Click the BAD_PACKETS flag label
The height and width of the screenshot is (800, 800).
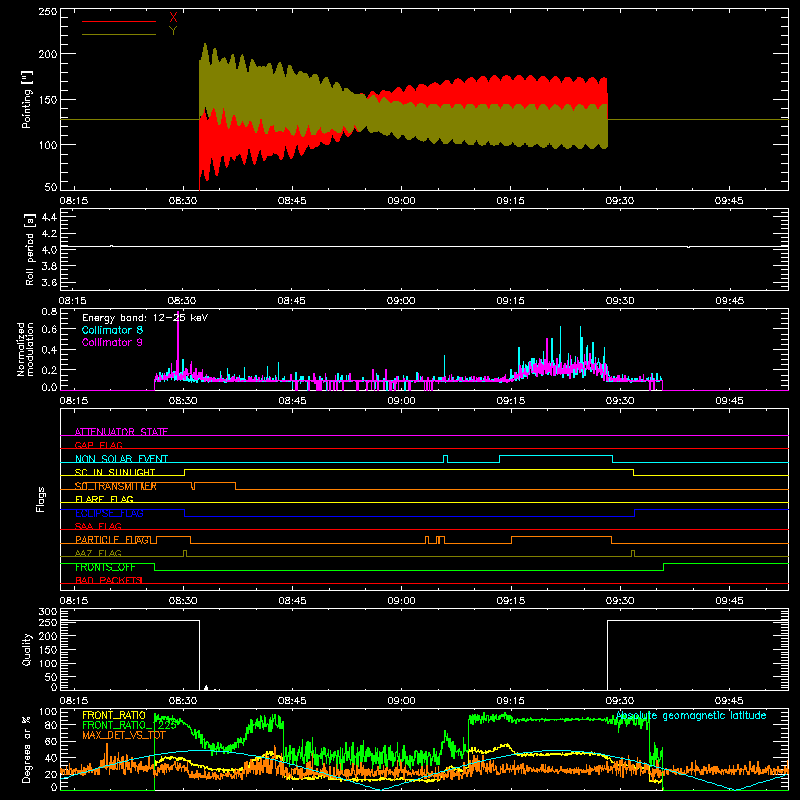[x=109, y=580]
